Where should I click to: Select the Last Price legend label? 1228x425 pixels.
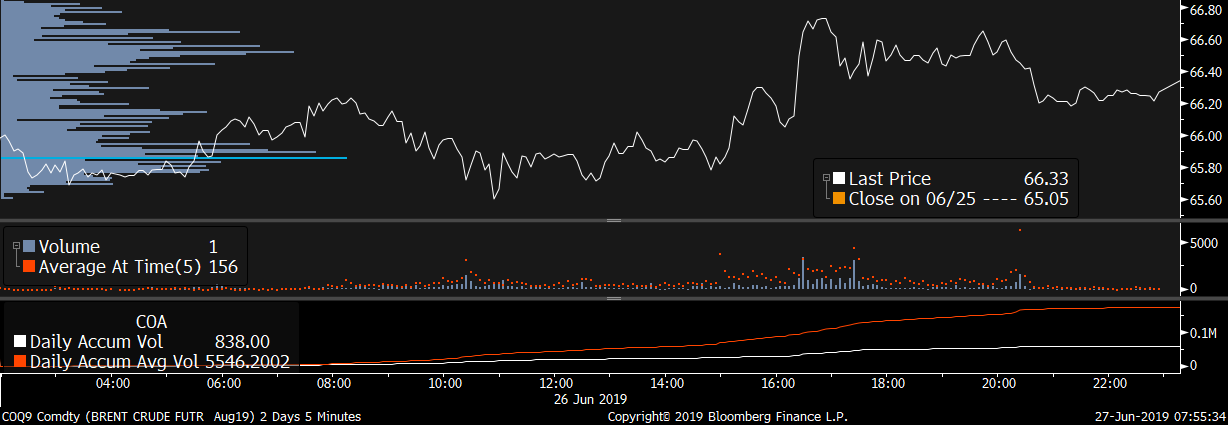(889, 178)
